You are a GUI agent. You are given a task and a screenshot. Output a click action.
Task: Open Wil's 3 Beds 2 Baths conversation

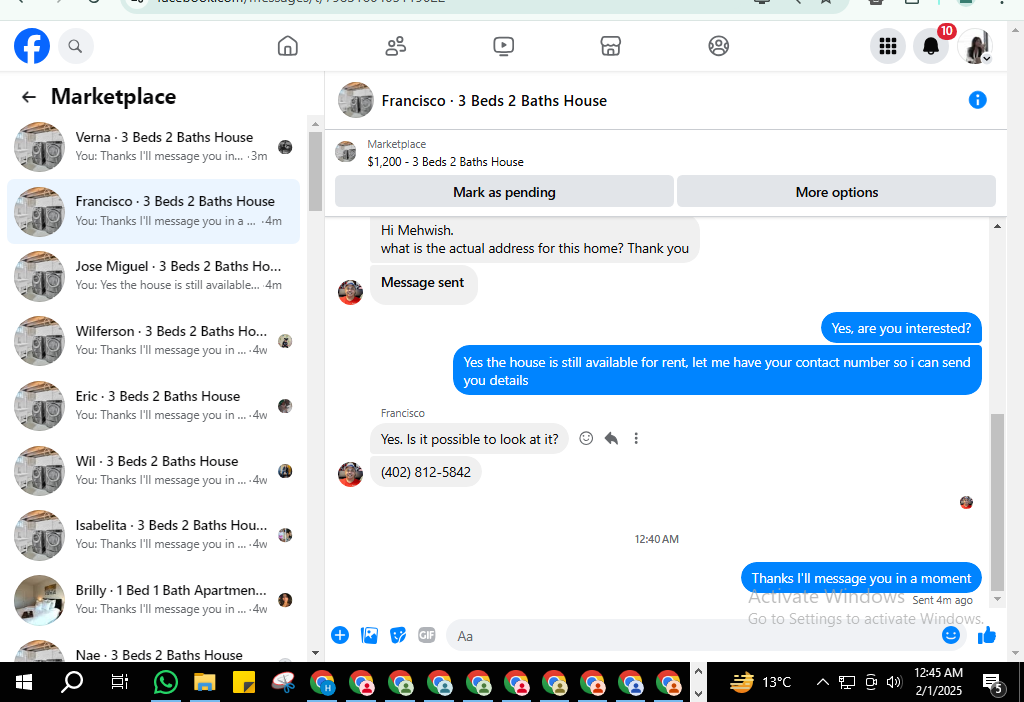coord(153,471)
